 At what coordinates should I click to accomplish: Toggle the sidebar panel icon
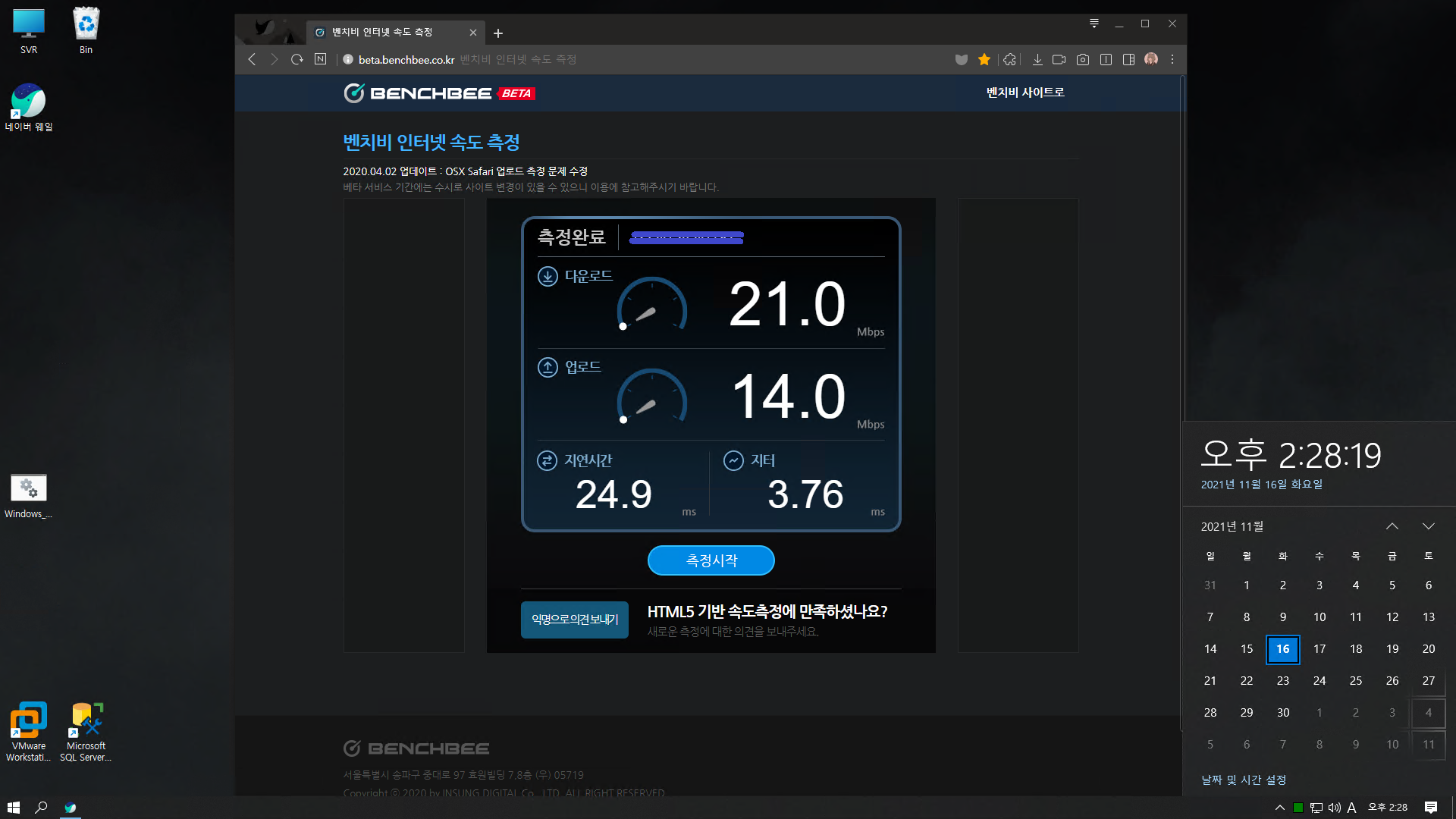point(1128,59)
